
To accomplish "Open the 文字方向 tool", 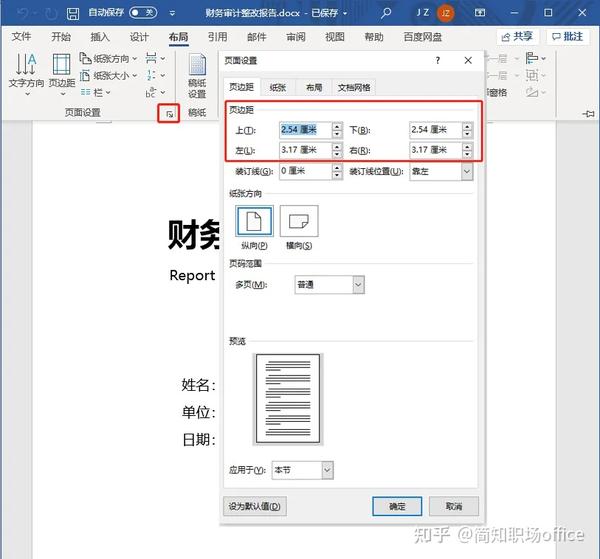I will coord(26,74).
